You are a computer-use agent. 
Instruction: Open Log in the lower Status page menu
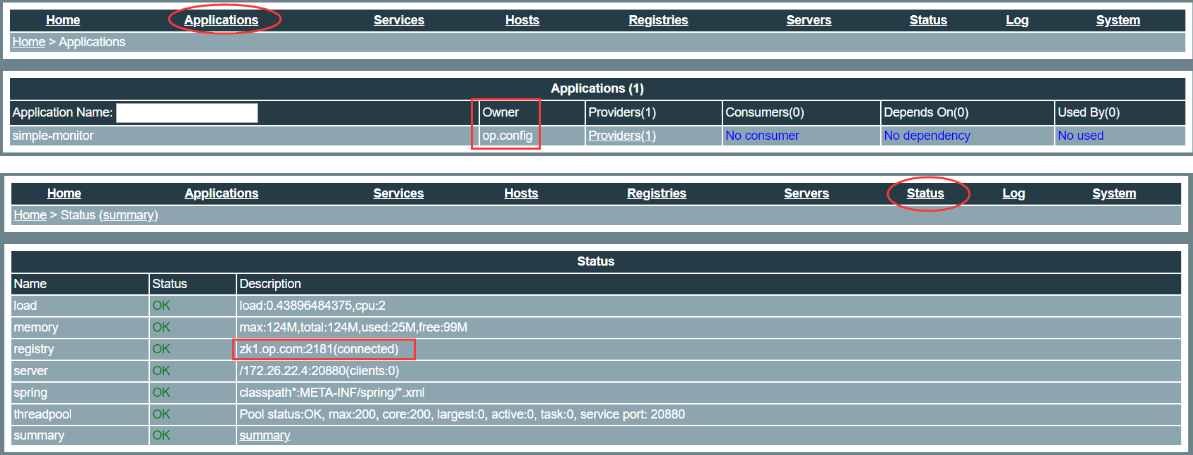click(1013, 193)
